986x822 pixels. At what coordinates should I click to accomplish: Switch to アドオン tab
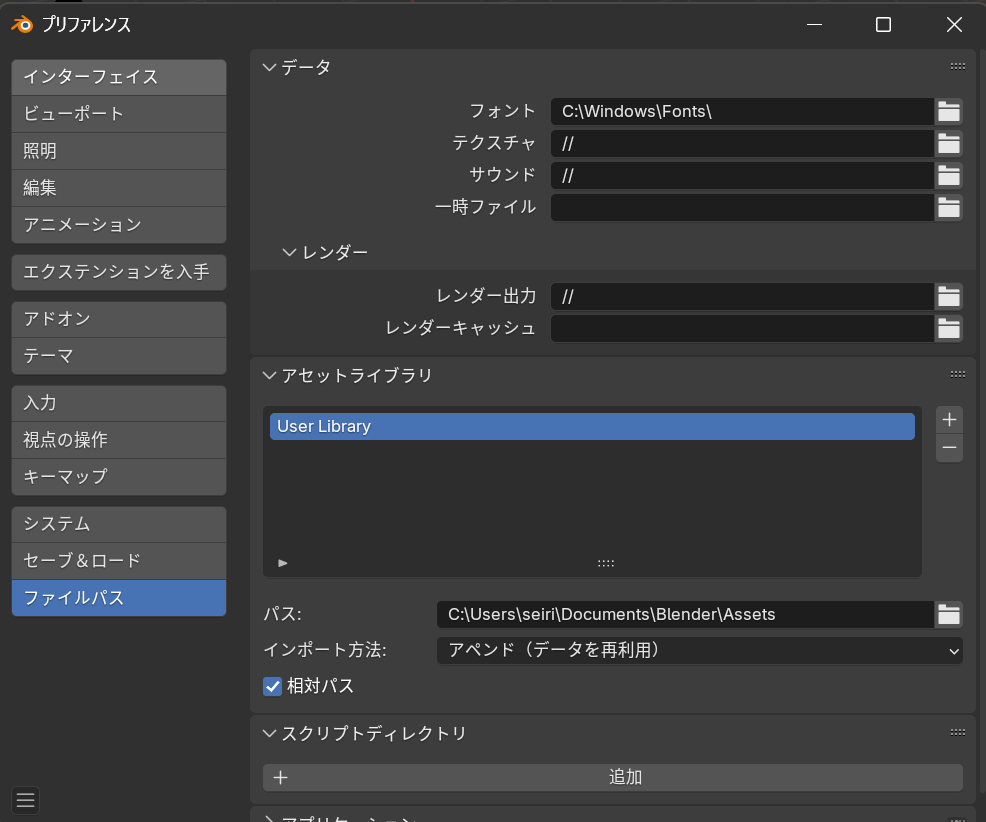click(119, 319)
